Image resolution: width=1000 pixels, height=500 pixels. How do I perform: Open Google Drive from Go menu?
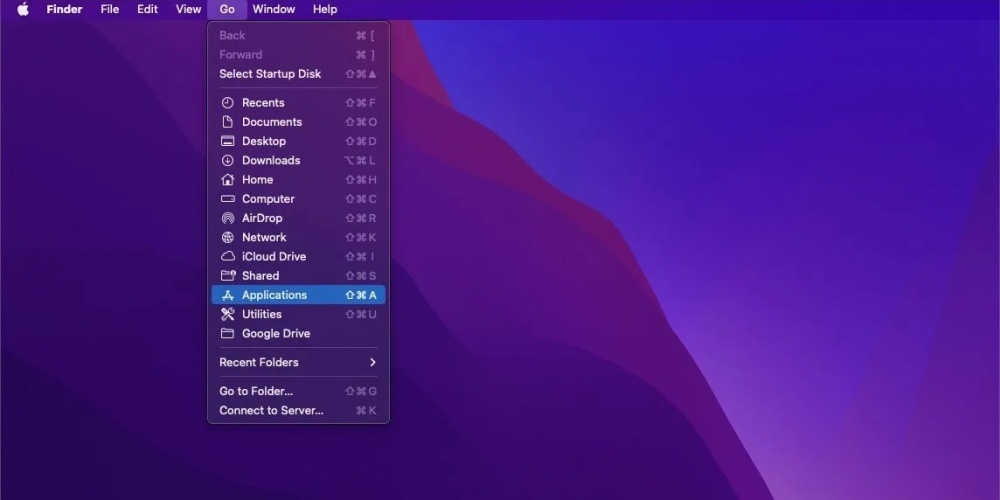click(276, 333)
